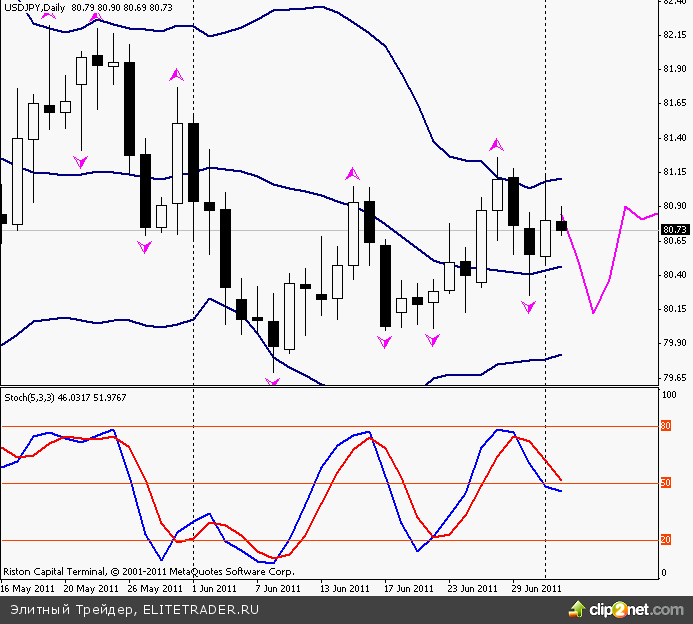Click the orange 20 stochastic level label

(666, 541)
